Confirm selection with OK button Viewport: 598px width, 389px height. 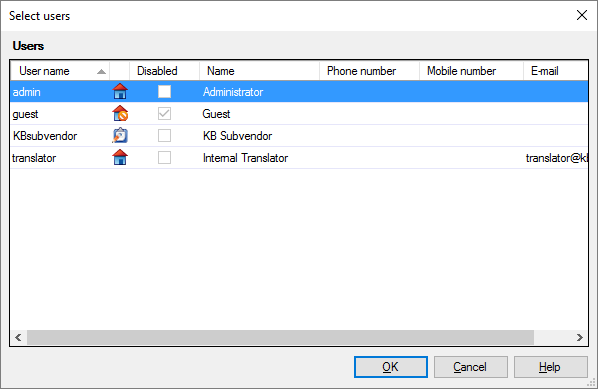point(391,367)
